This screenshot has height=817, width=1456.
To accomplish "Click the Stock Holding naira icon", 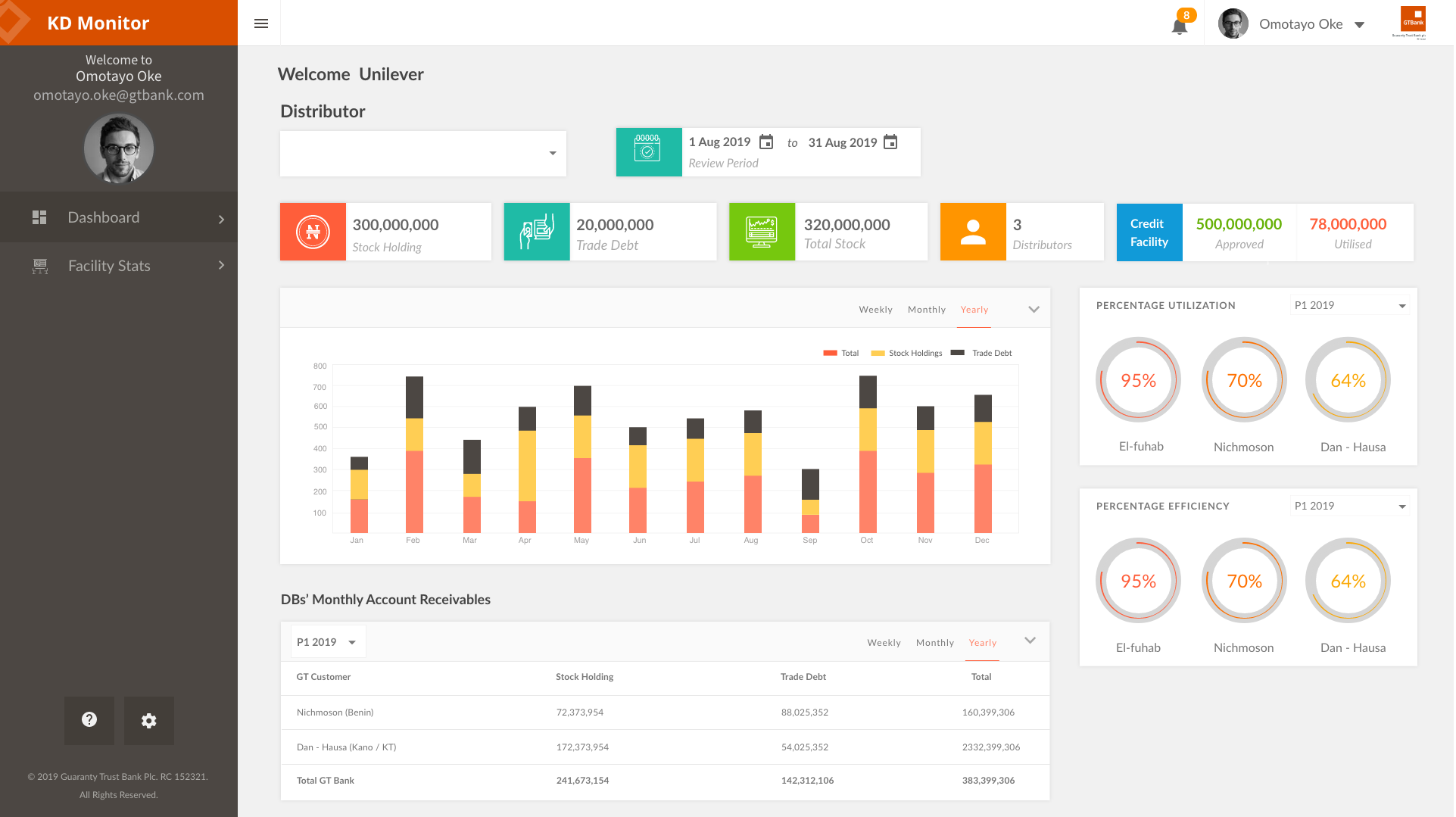I will click(x=313, y=232).
